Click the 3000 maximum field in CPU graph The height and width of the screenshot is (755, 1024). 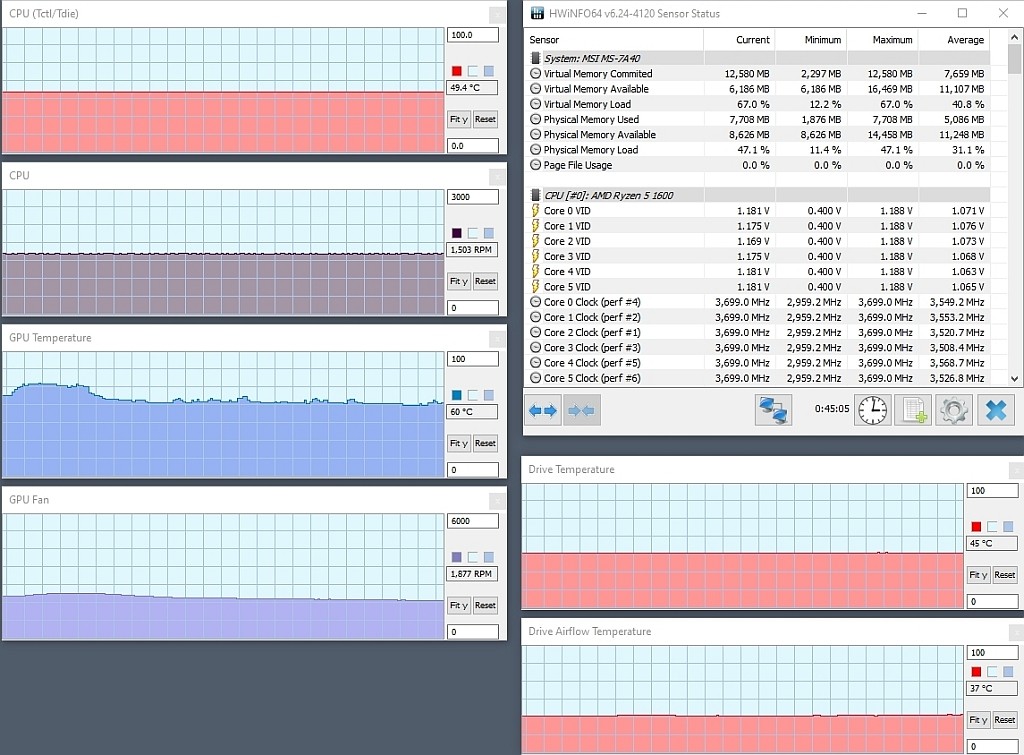pyautogui.click(x=473, y=197)
